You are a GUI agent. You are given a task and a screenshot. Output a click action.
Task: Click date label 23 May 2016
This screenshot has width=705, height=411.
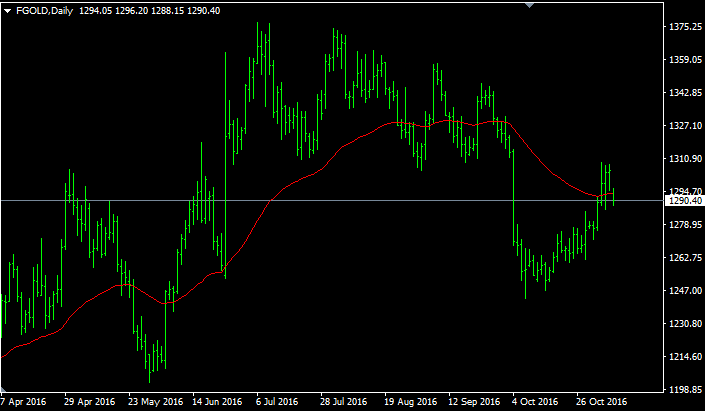tap(156, 402)
